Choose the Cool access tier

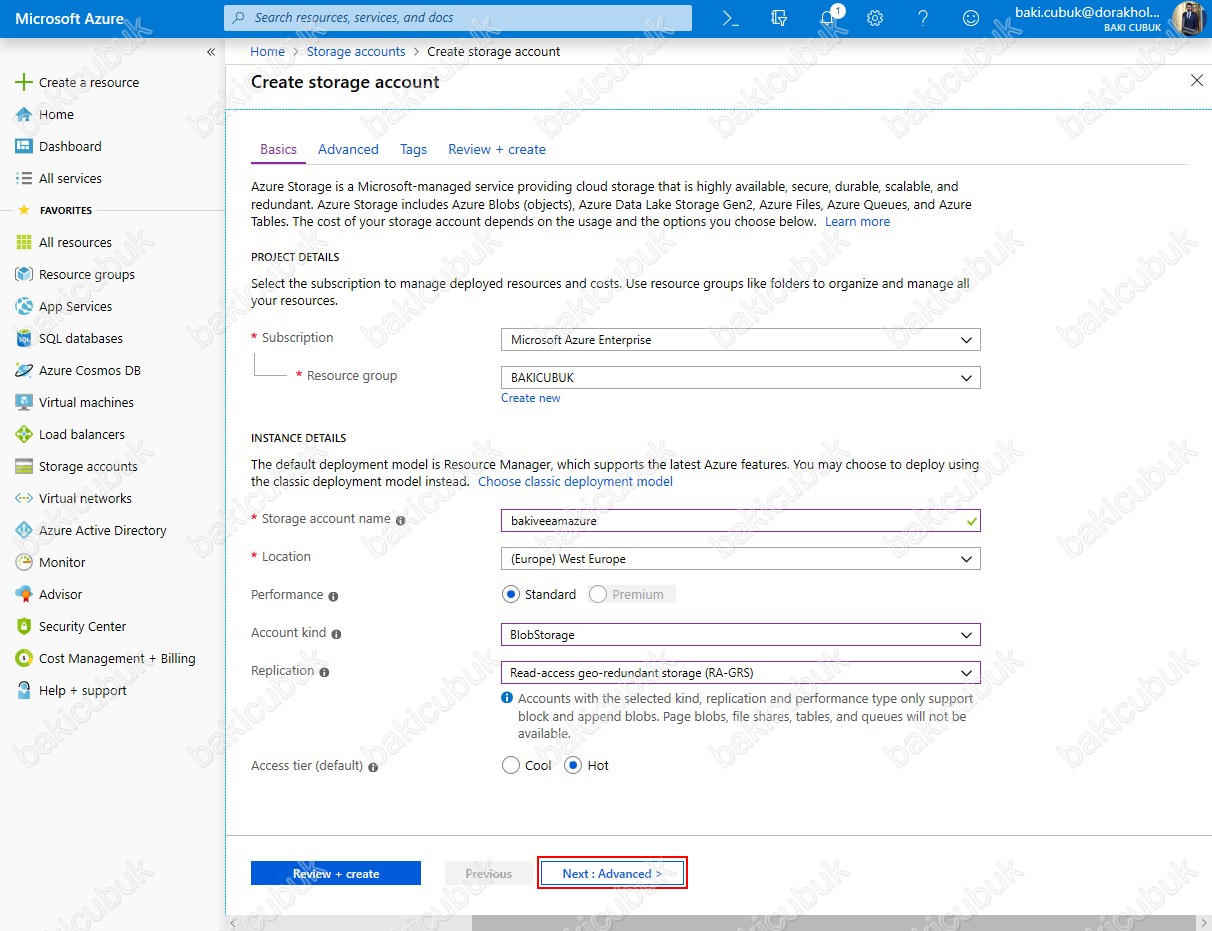click(511, 765)
